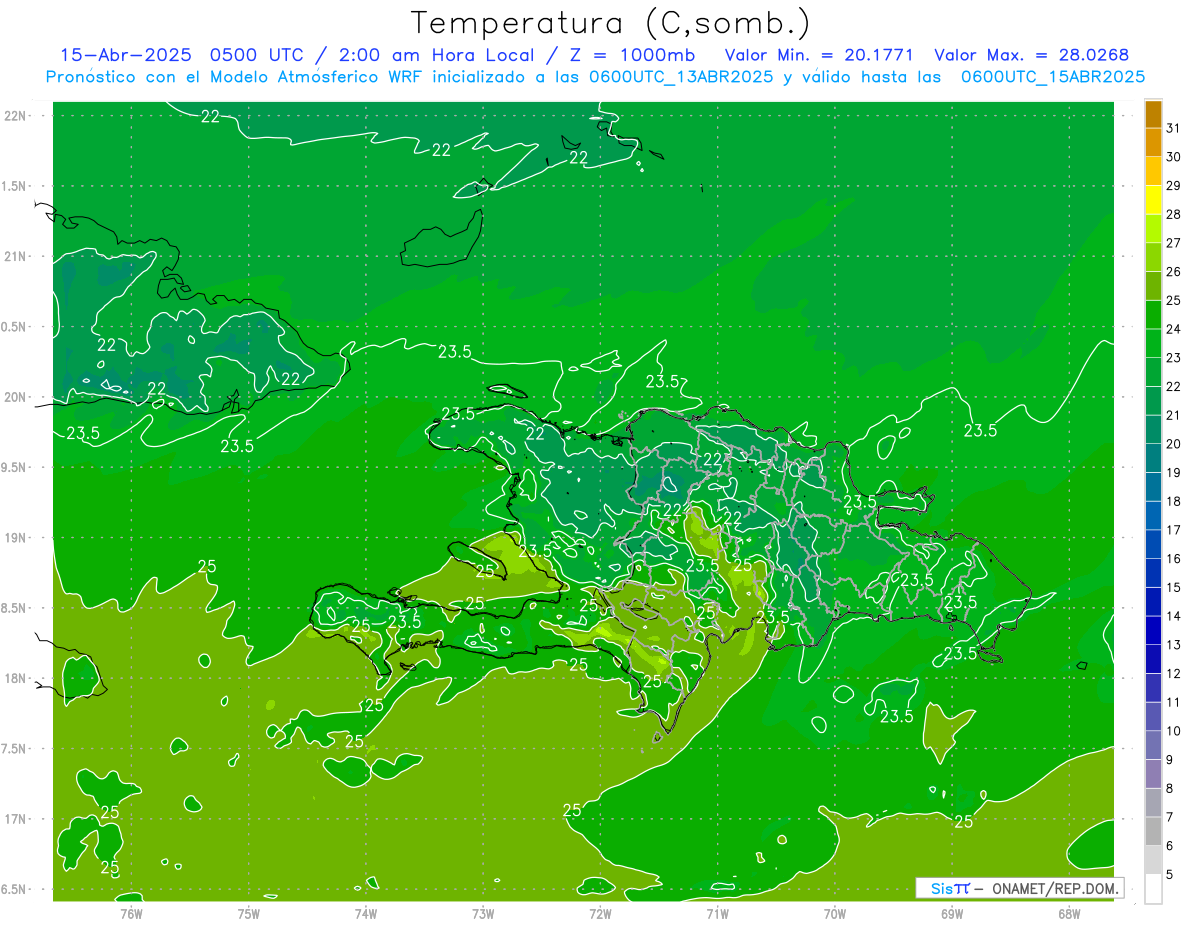The image size is (1200, 927).
Task: Click the "73W" longitude label
Action: coord(483,913)
